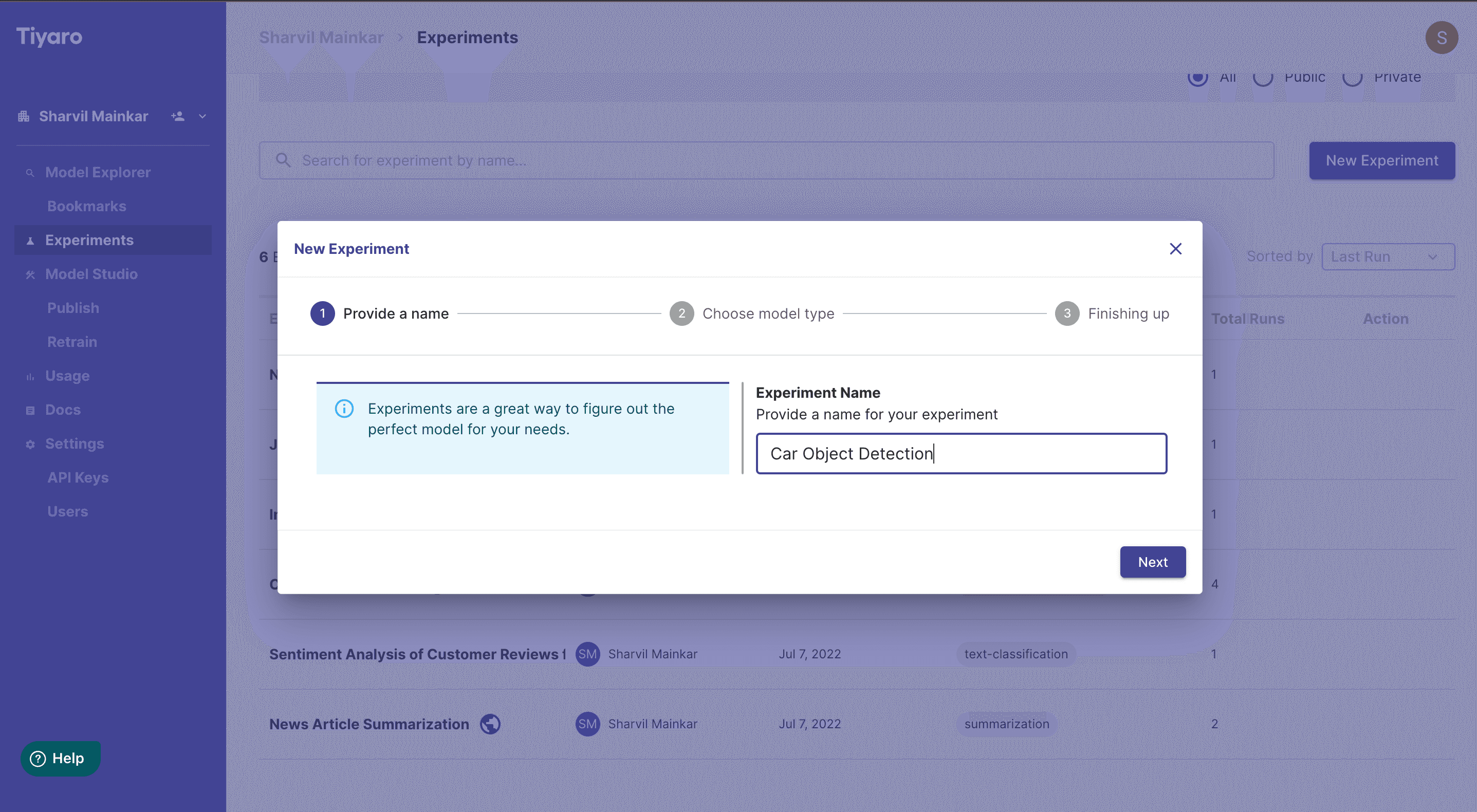Click the Next button

coord(1153,562)
